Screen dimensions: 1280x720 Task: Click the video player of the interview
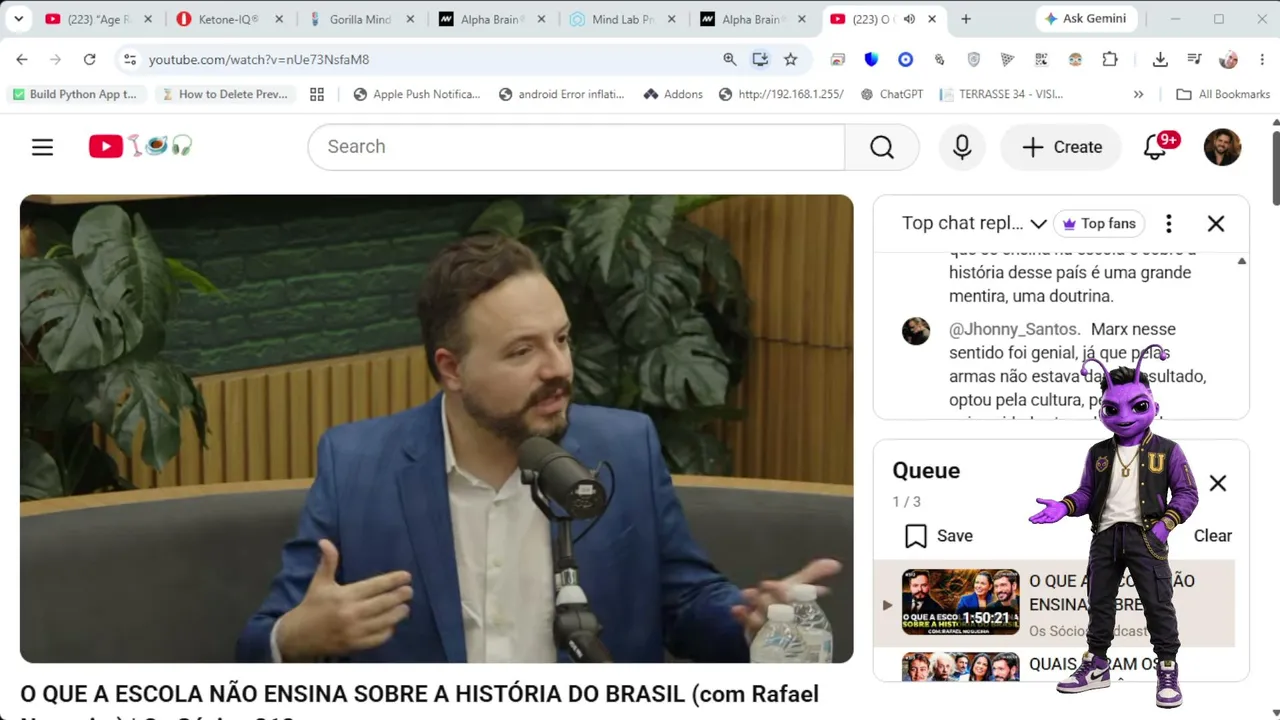pos(437,429)
